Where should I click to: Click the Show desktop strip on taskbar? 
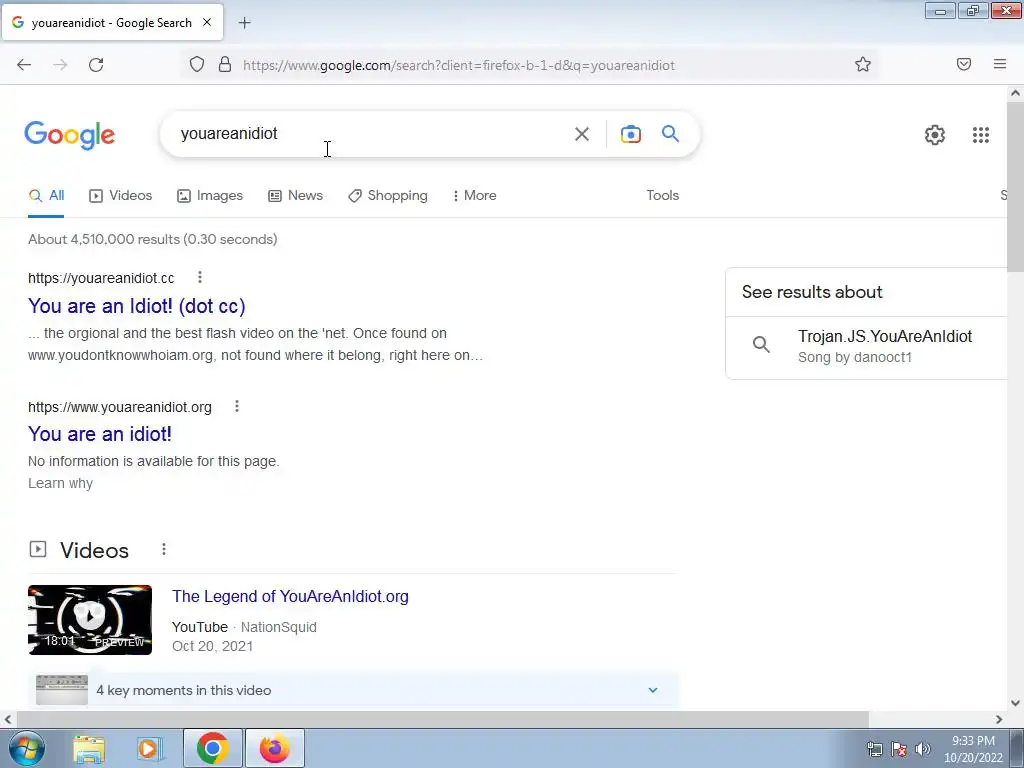click(x=1017, y=748)
